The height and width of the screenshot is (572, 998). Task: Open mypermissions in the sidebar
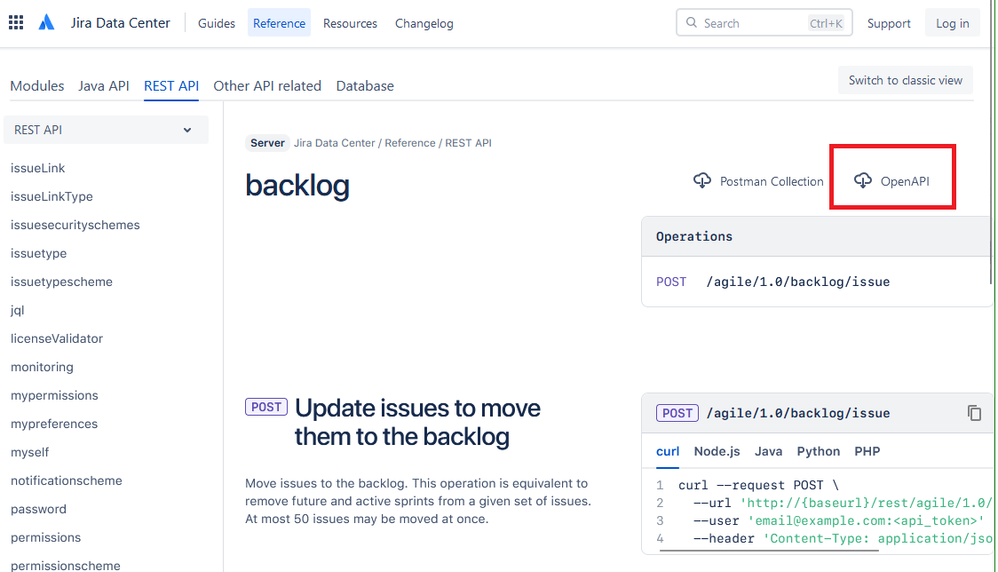tap(54, 396)
